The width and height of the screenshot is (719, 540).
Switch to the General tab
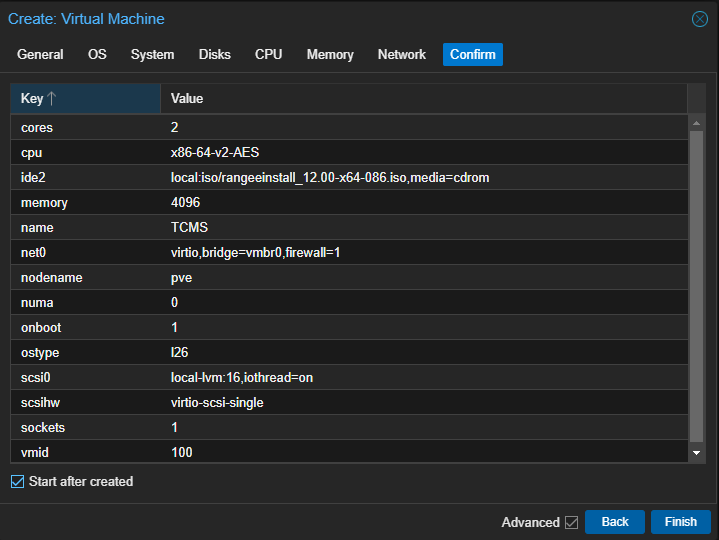pyautogui.click(x=40, y=55)
